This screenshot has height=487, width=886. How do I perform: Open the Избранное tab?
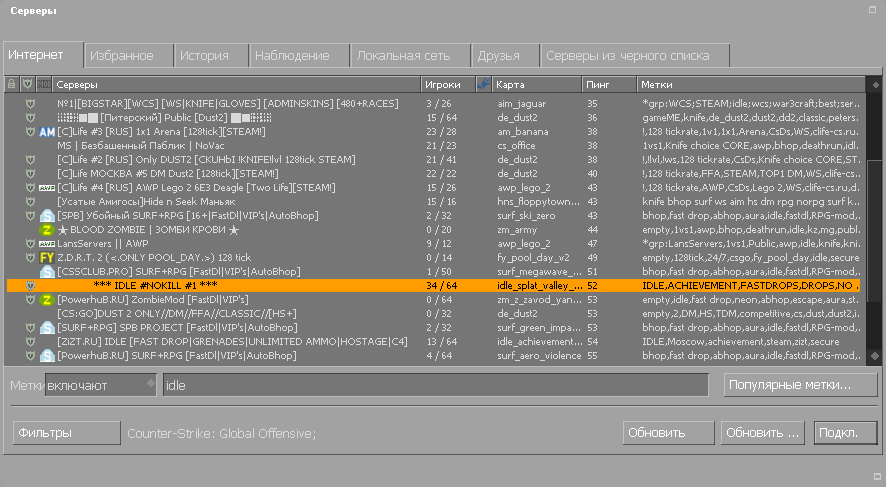click(x=129, y=56)
